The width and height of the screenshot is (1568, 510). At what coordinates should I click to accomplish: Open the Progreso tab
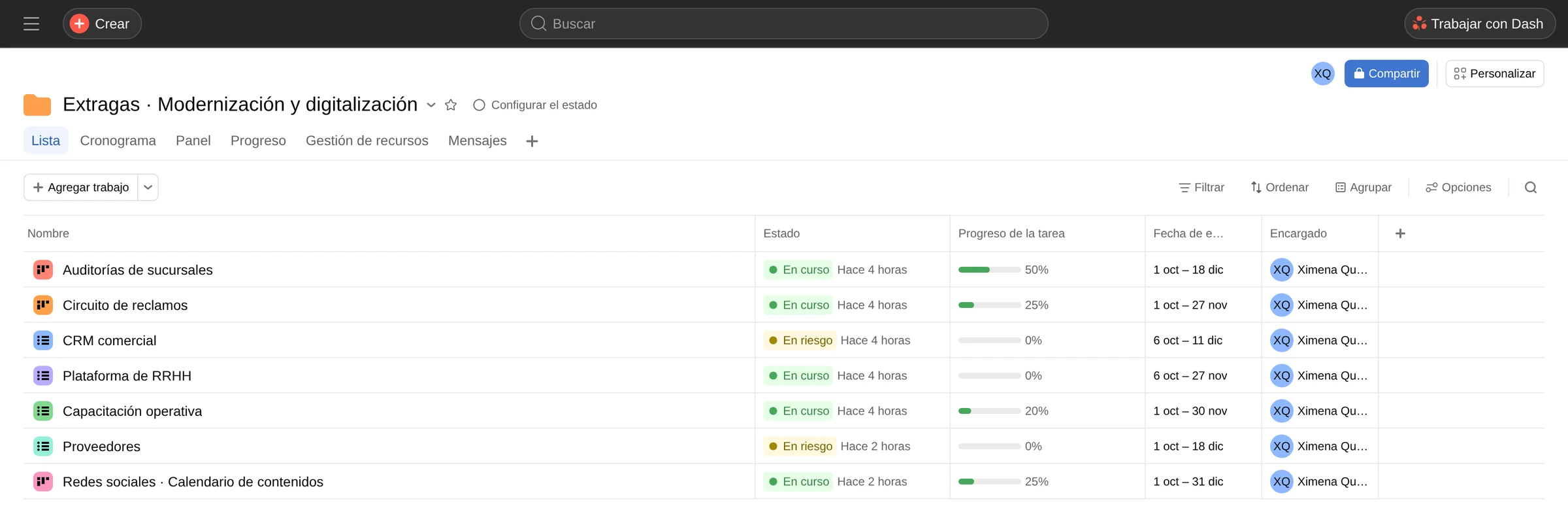click(x=258, y=141)
